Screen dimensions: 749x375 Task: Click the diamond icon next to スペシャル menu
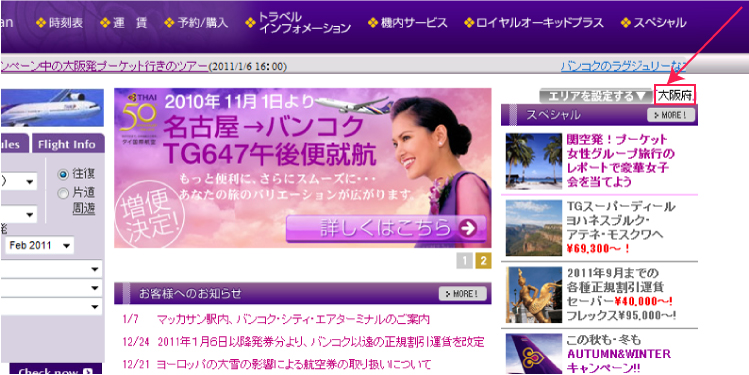click(x=625, y=22)
